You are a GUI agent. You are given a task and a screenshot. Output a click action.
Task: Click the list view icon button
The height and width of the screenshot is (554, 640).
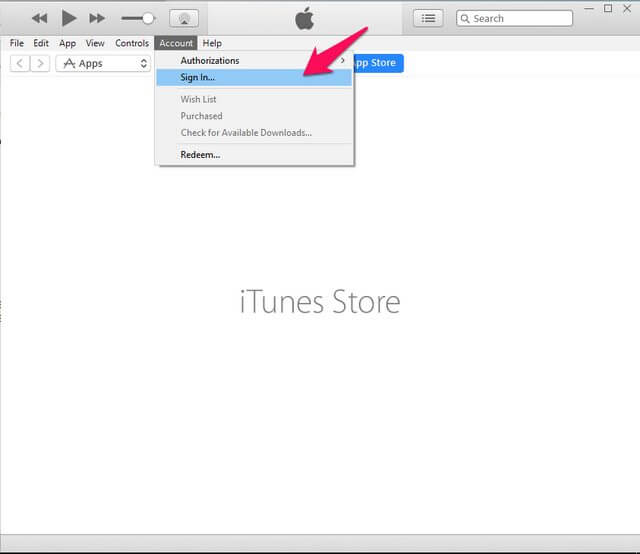pos(428,18)
